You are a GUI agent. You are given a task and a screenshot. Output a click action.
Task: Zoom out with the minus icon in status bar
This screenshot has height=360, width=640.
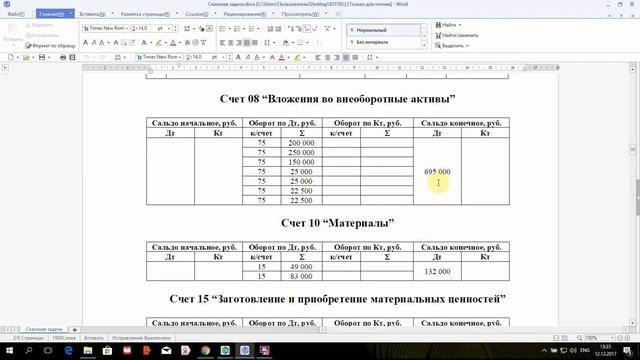click(x=620, y=338)
